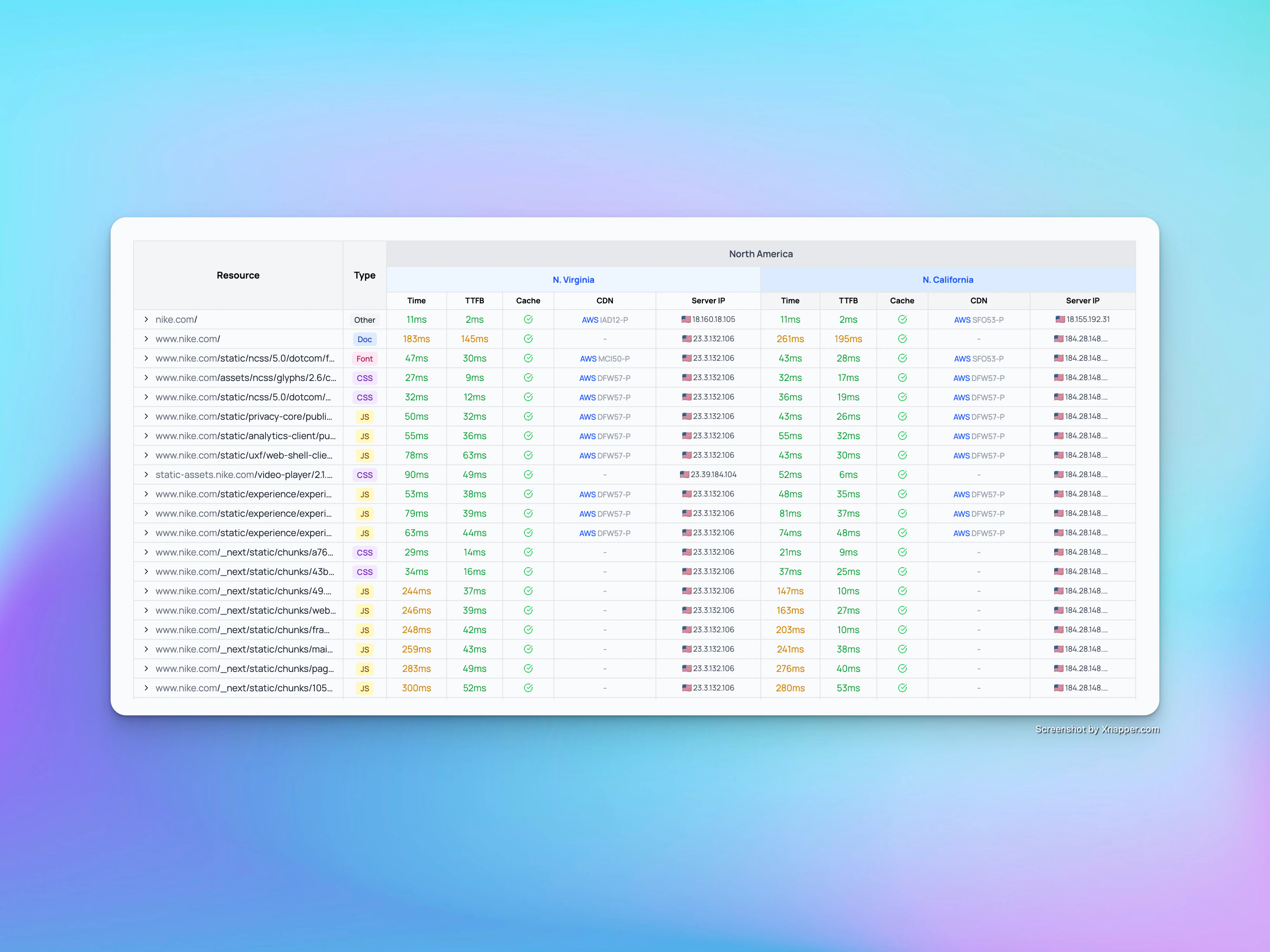Click the Other type badge
Viewport: 1270px width, 952px height.
[364, 320]
